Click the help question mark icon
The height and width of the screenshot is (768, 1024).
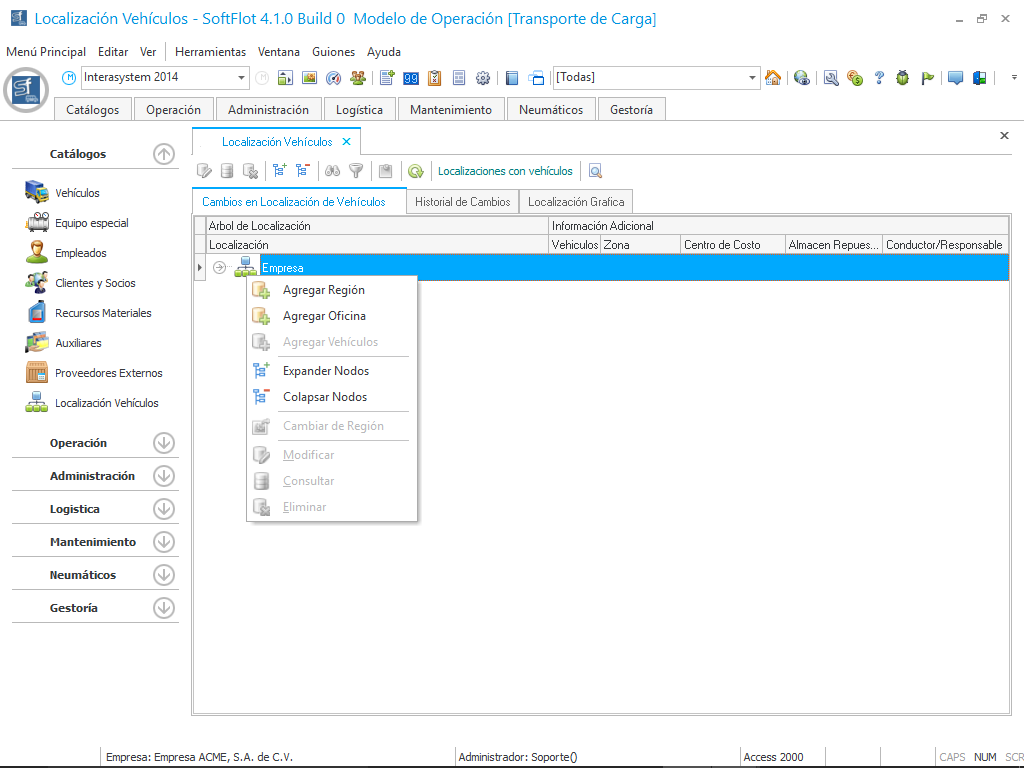click(879, 78)
